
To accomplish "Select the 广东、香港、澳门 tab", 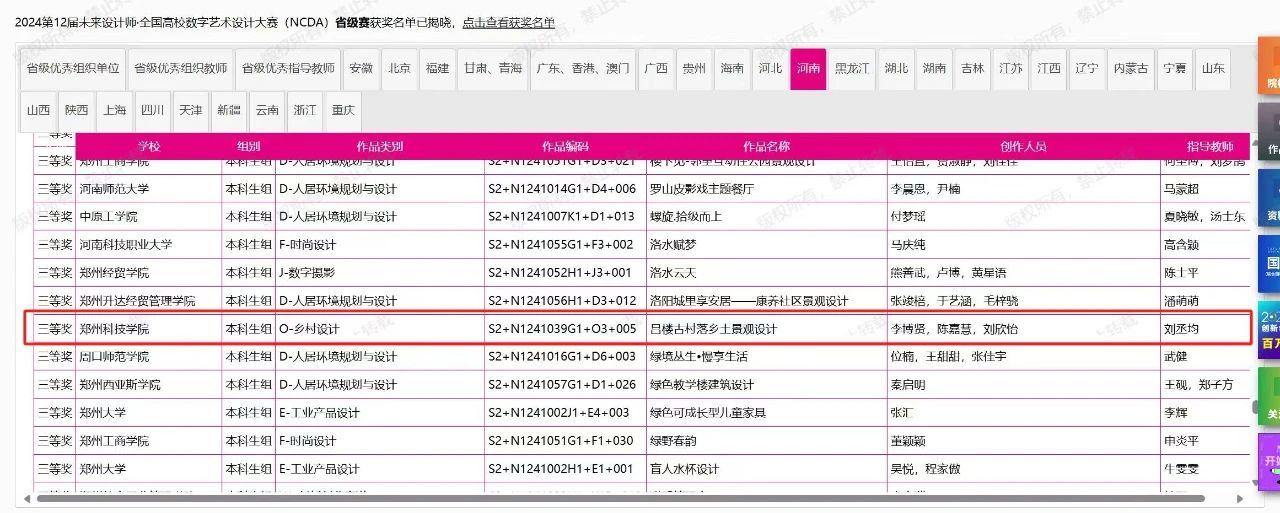I will [583, 69].
